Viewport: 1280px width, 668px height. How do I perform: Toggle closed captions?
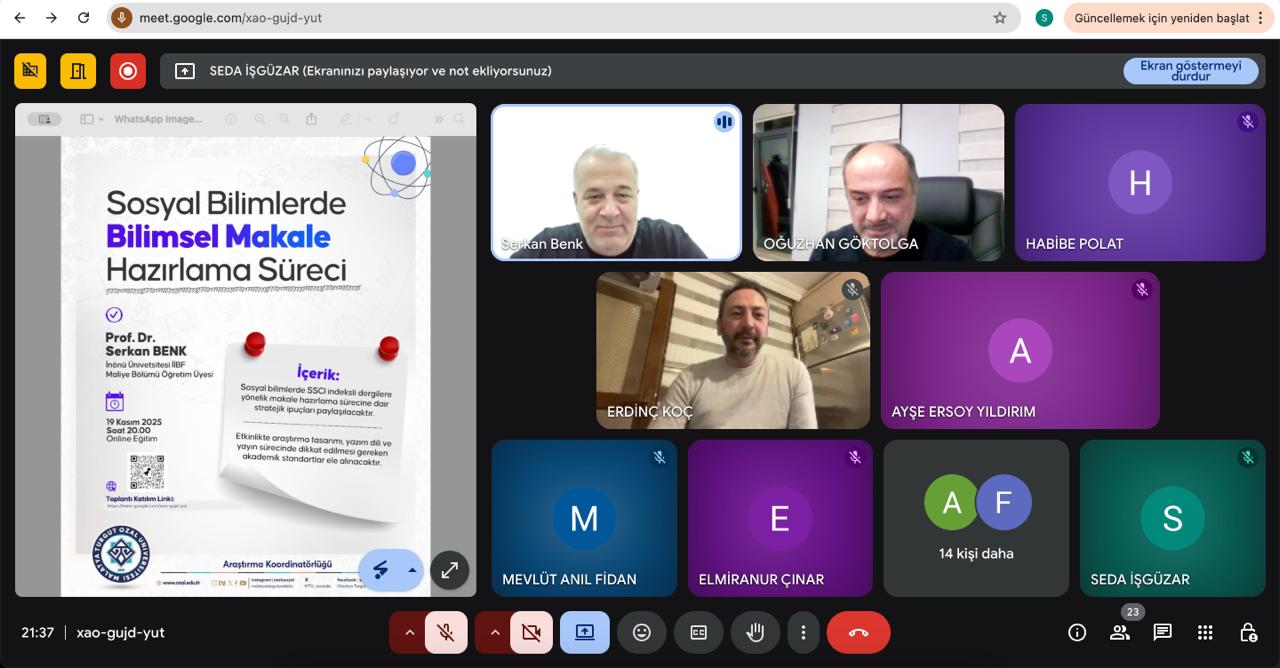point(698,632)
